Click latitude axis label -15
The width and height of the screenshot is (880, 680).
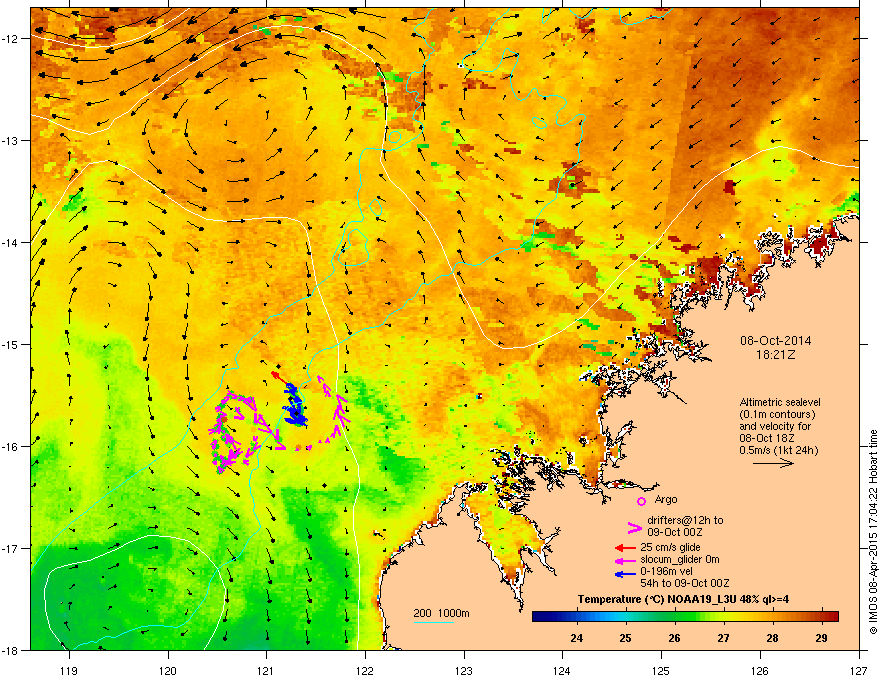pyautogui.click(x=10, y=344)
